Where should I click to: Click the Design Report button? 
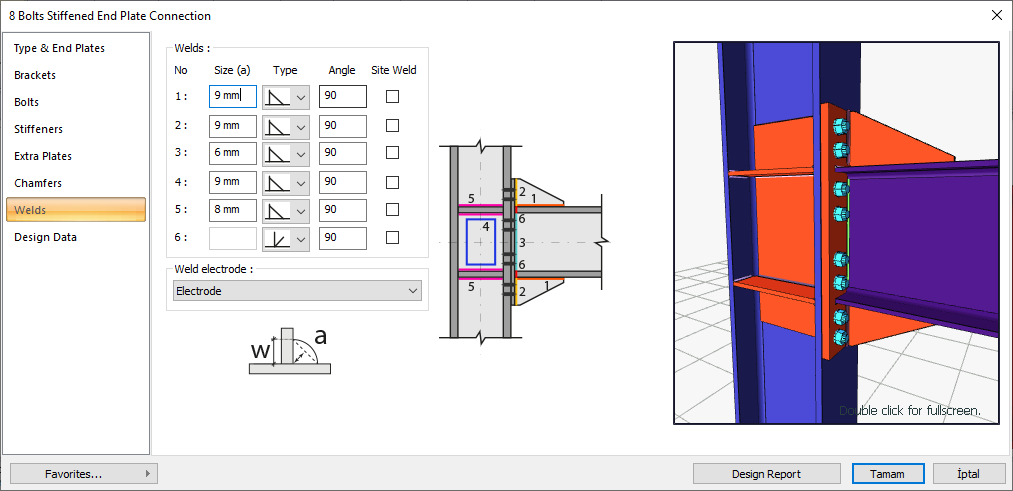click(766, 474)
